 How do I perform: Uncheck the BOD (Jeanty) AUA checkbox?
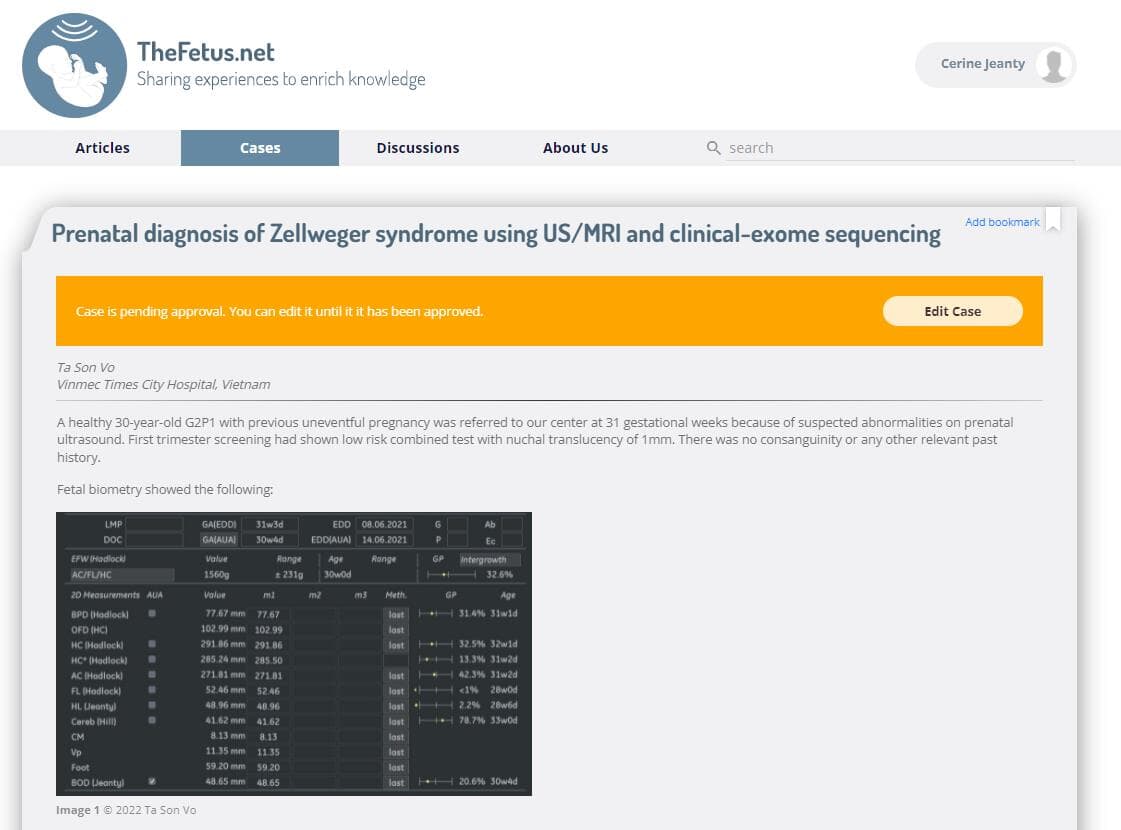[x=152, y=782]
